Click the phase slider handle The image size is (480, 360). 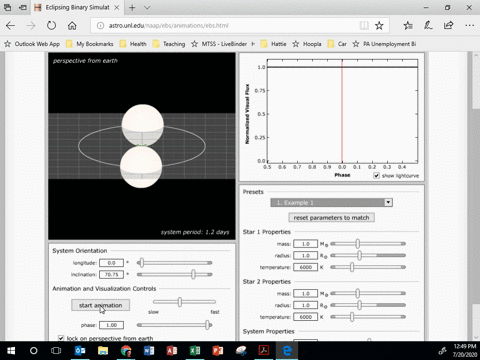207,325
